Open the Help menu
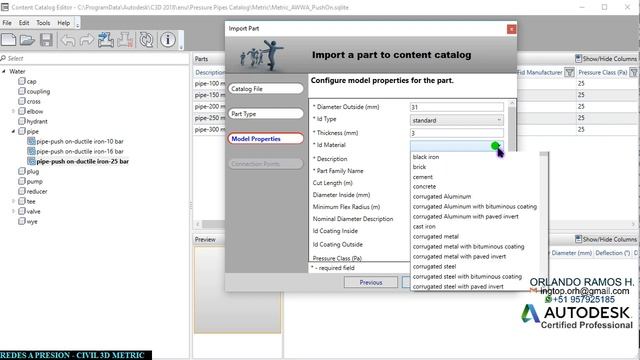This screenshot has width=640, height=360. pyautogui.click(x=63, y=23)
